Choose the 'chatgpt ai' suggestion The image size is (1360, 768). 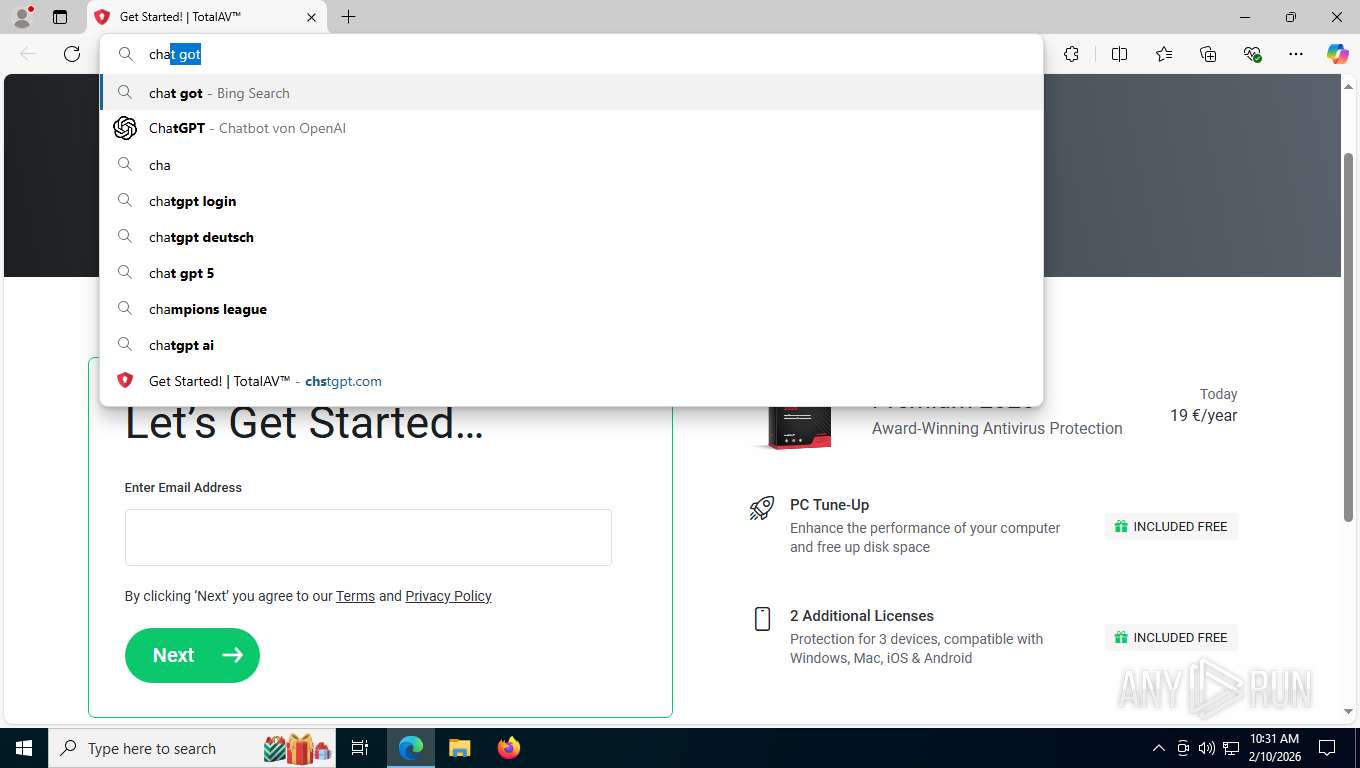click(x=572, y=345)
